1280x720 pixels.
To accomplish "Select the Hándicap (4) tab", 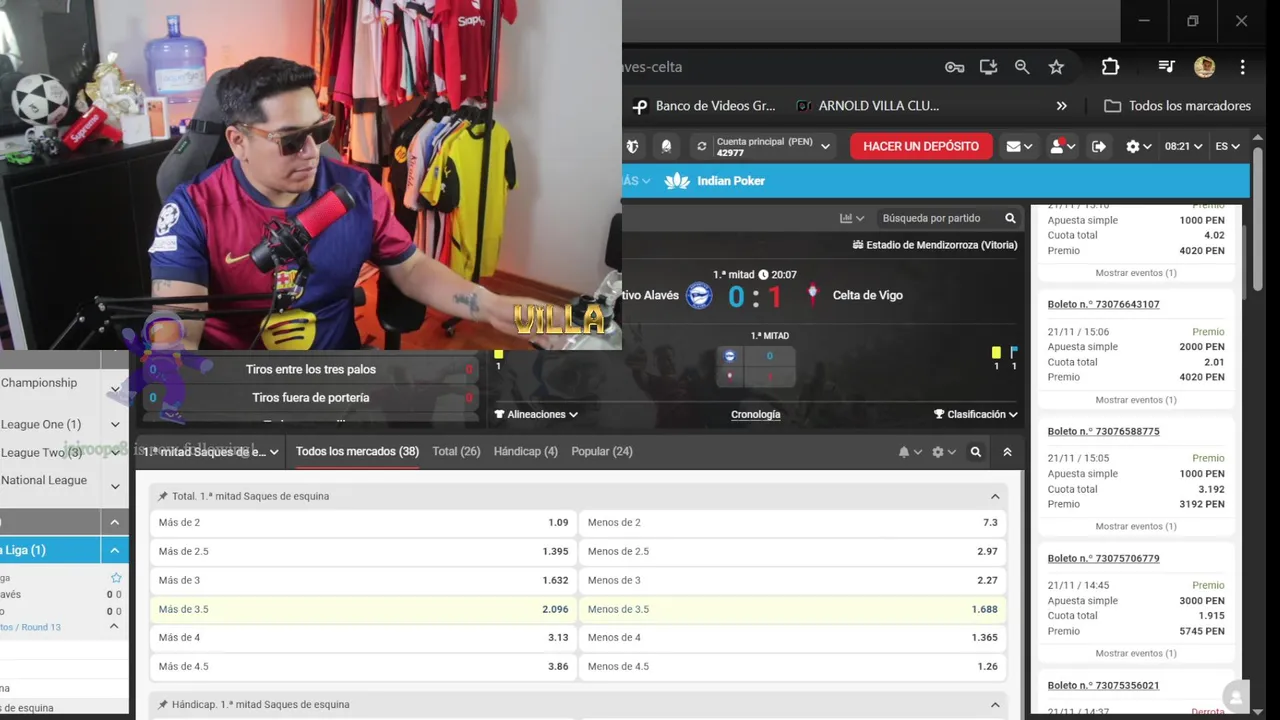I will (525, 452).
